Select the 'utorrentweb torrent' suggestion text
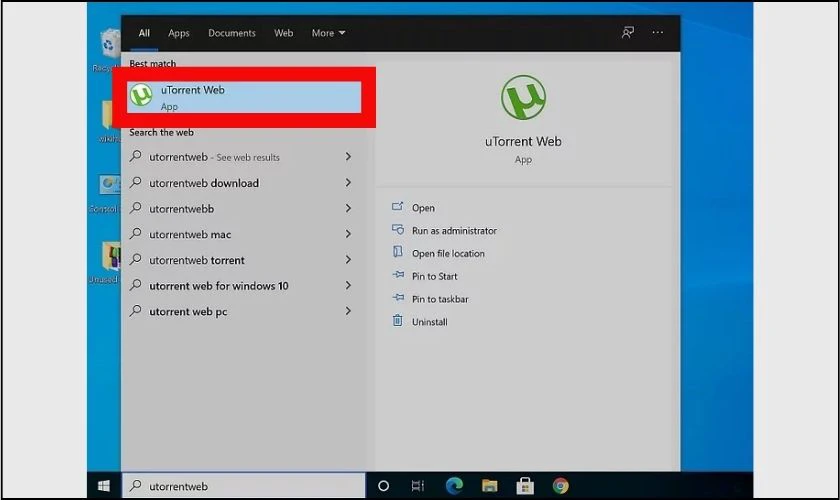The image size is (840, 500). click(197, 260)
